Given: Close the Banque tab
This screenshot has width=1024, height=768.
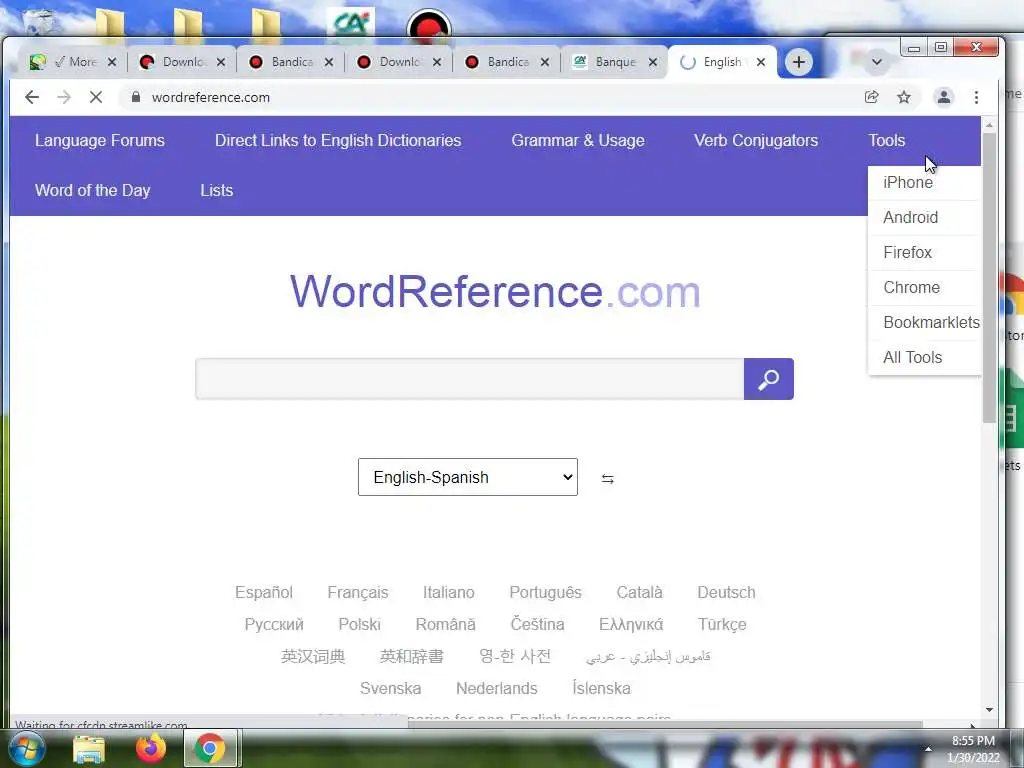Looking at the screenshot, I should (x=652, y=62).
